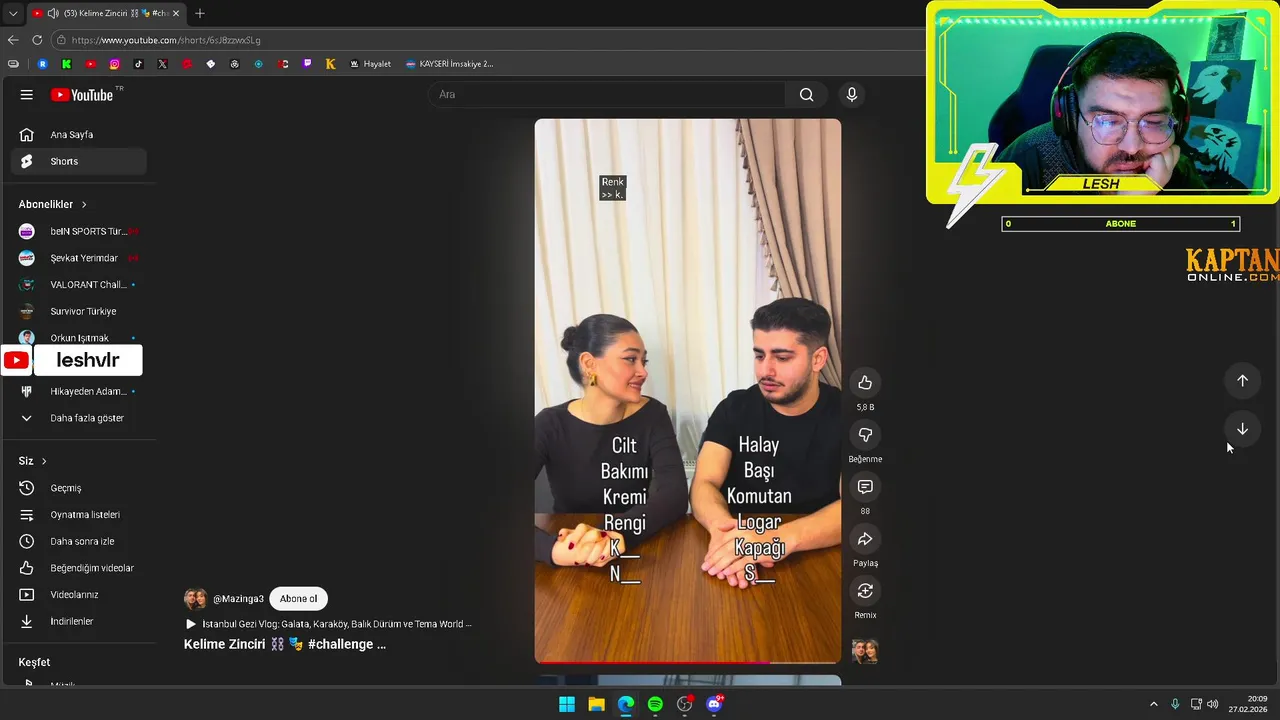The height and width of the screenshot is (720, 1280).
Task: Click the Mazinga3 channel avatar
Action: (195, 599)
